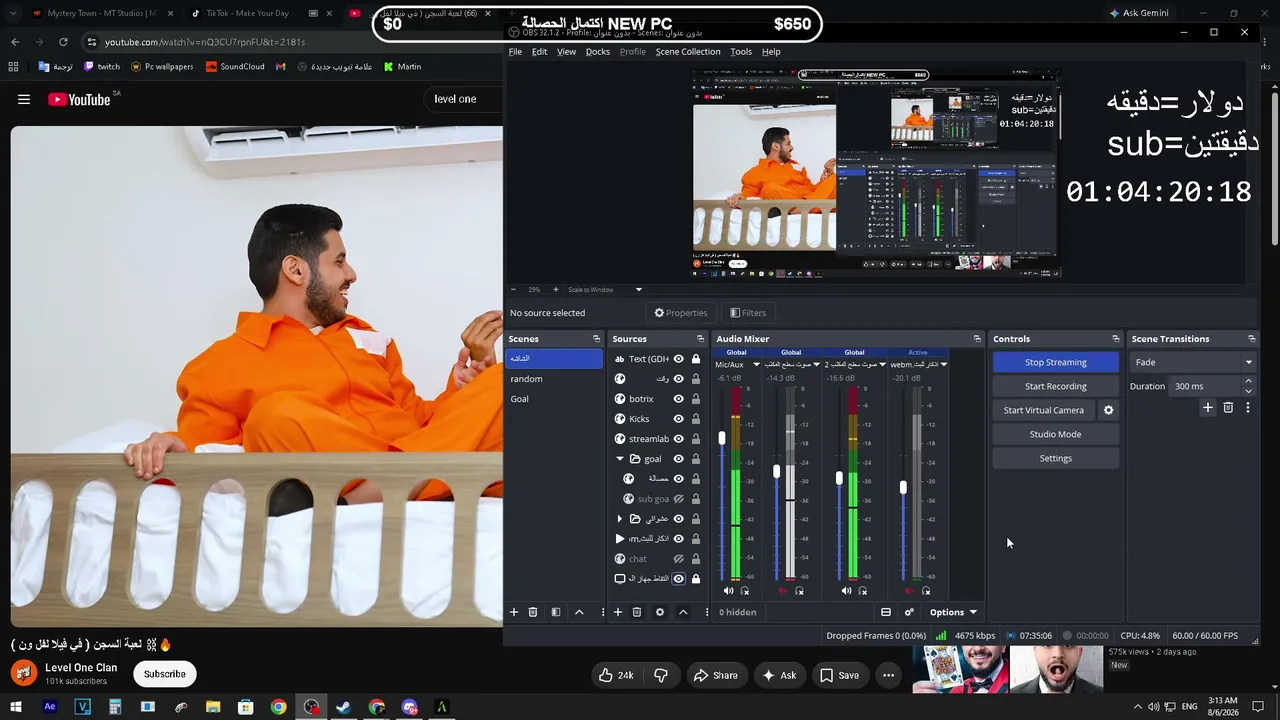
Task: Open Scene Transitions three-dot menu
Action: point(1248,408)
